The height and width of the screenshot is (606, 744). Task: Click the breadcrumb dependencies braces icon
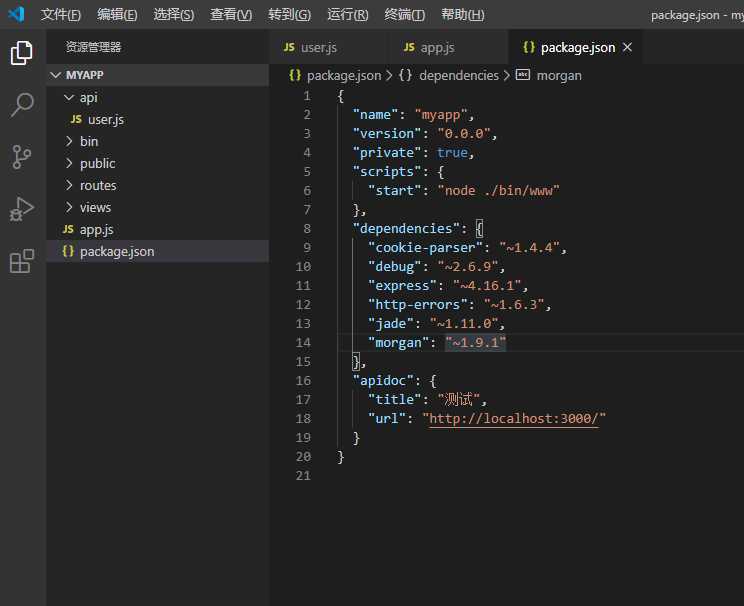(x=405, y=75)
